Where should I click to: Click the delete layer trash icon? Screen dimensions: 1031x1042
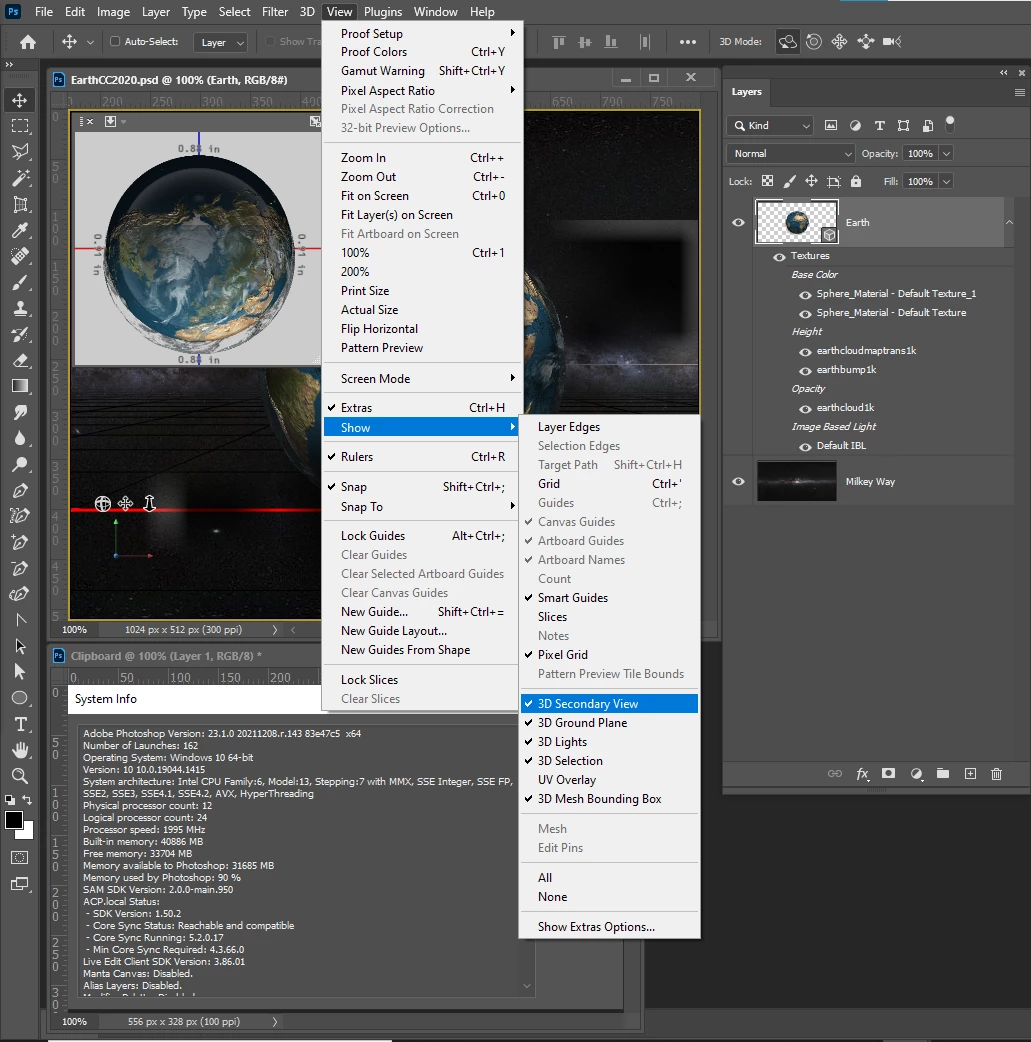pyautogui.click(x=996, y=774)
